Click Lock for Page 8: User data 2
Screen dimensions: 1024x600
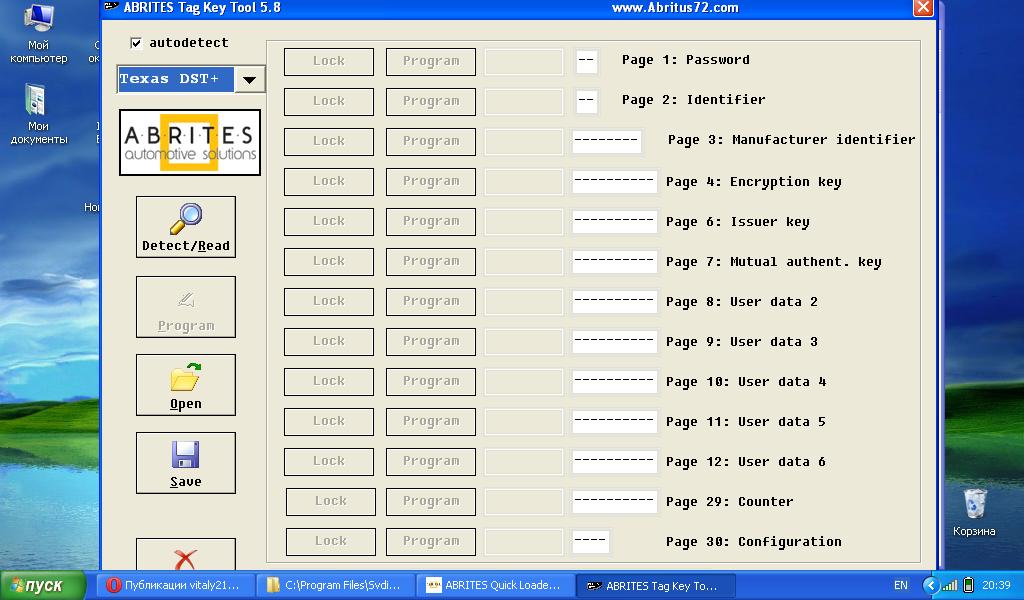coord(328,302)
